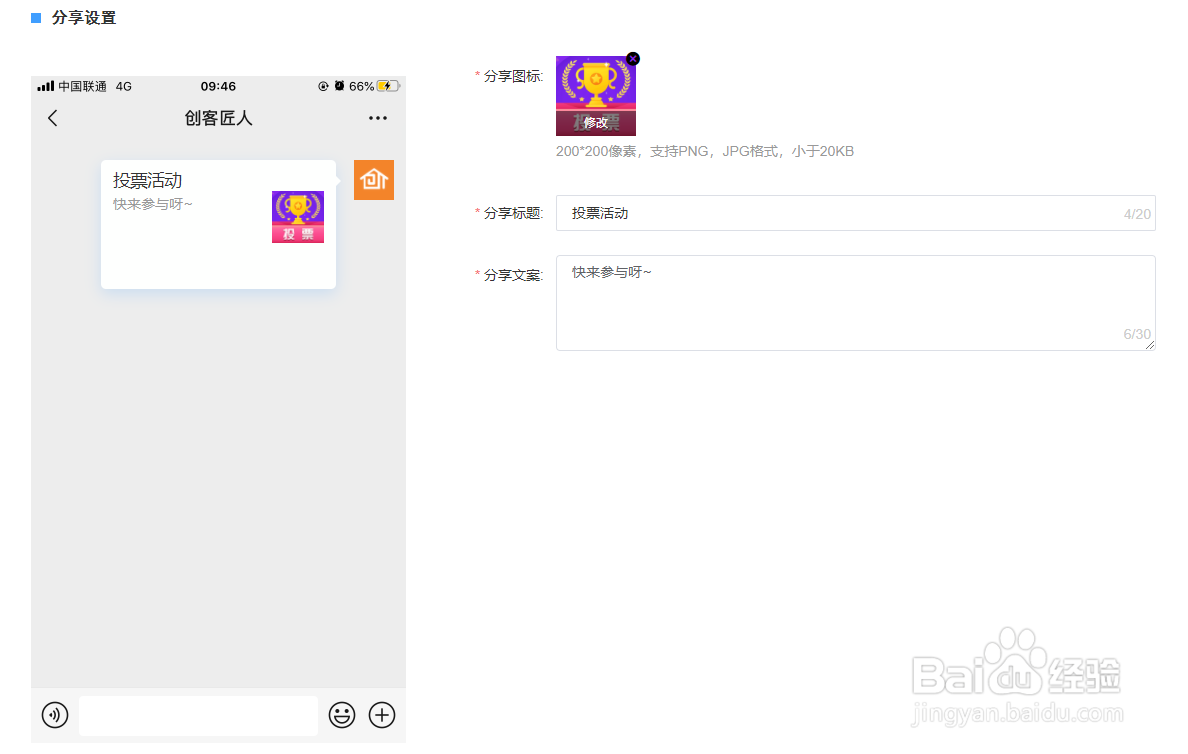Click the orange house avatar icon
This screenshot has width=1188, height=754.
click(x=374, y=180)
